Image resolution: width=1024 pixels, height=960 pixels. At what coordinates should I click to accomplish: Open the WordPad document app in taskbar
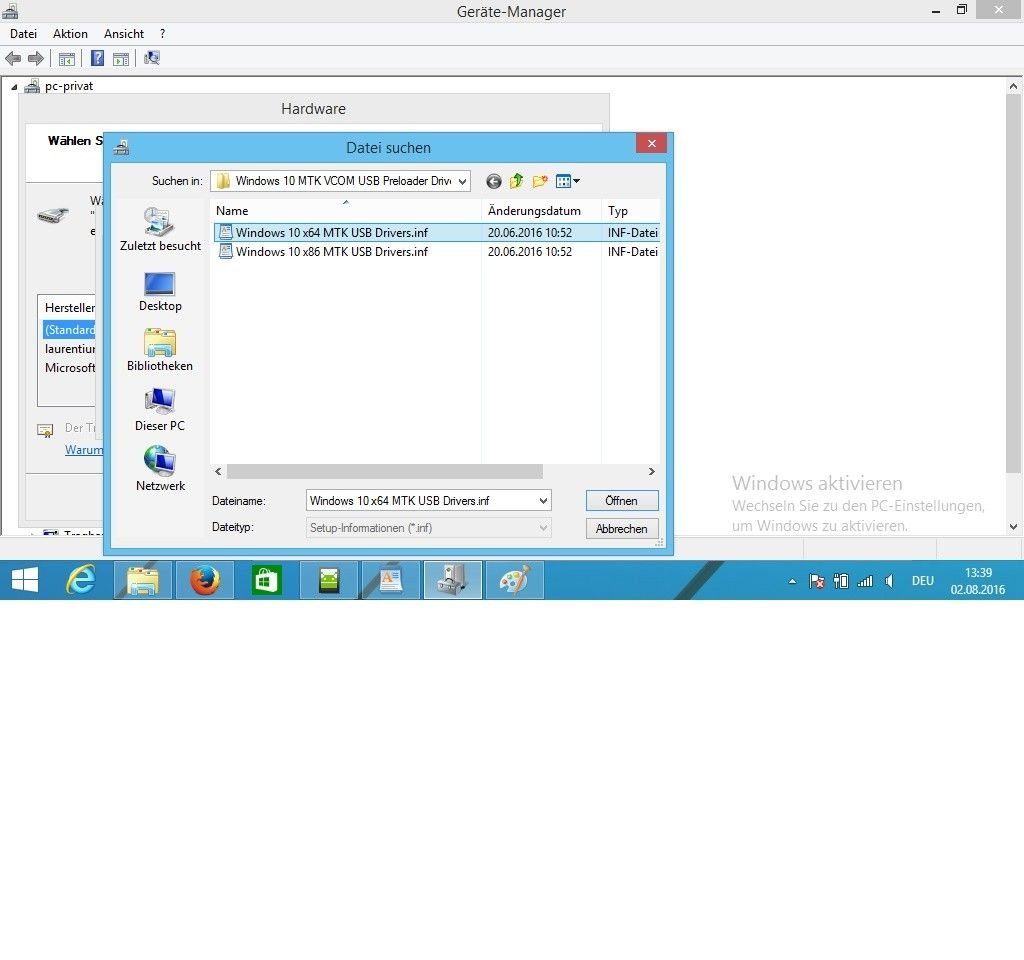[x=391, y=580]
